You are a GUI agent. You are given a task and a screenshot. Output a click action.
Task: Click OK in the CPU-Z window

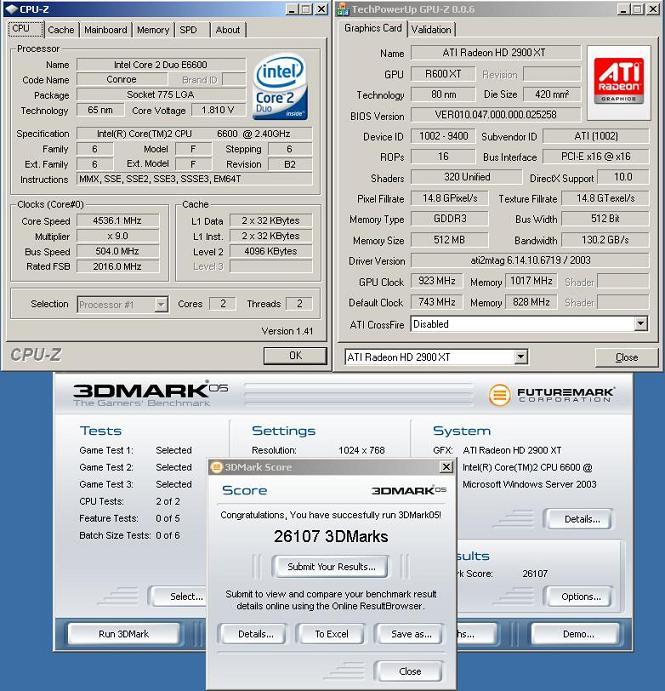[295, 356]
